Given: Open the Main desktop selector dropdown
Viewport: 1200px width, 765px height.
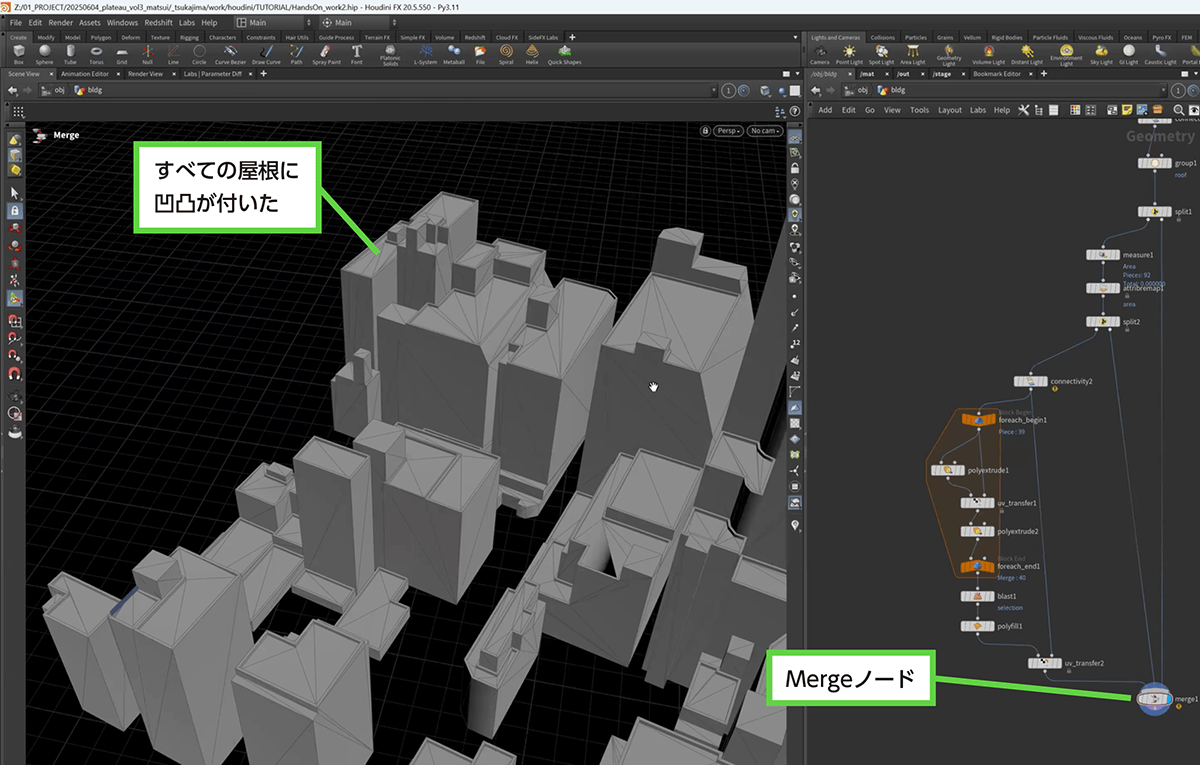Looking at the screenshot, I should pos(269,22).
